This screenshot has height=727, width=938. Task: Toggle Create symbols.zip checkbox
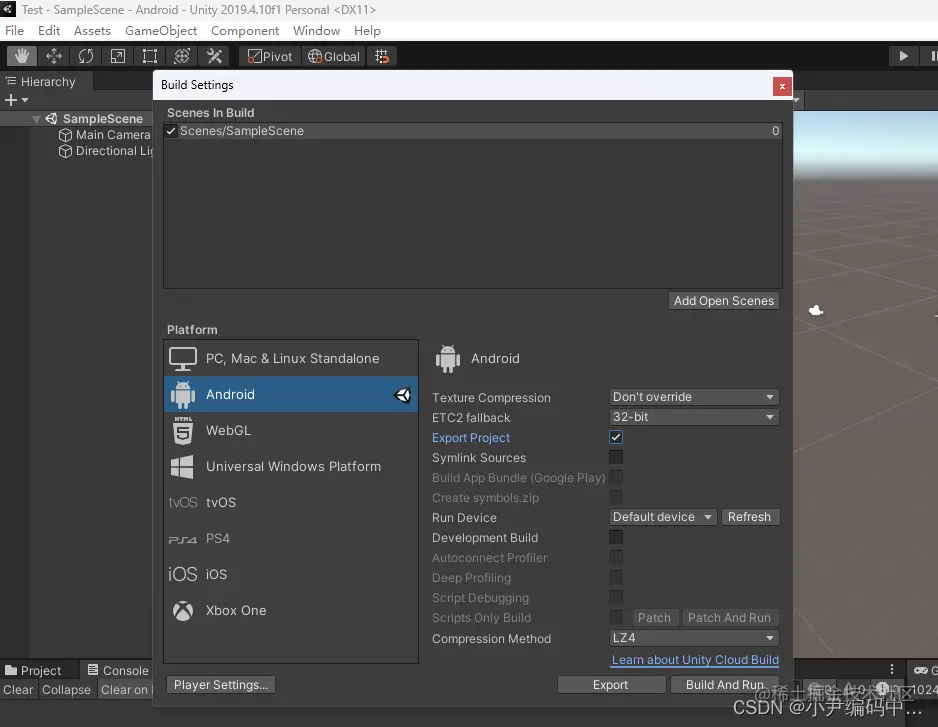click(x=616, y=497)
